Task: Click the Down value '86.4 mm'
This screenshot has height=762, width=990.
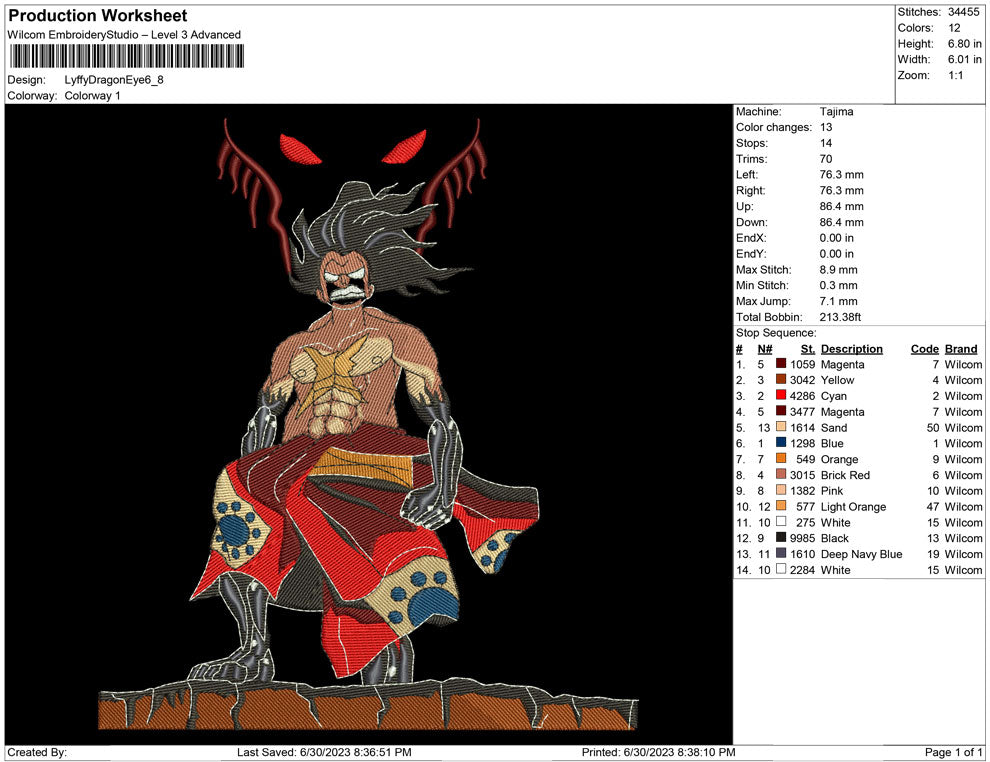Action: tap(842, 222)
